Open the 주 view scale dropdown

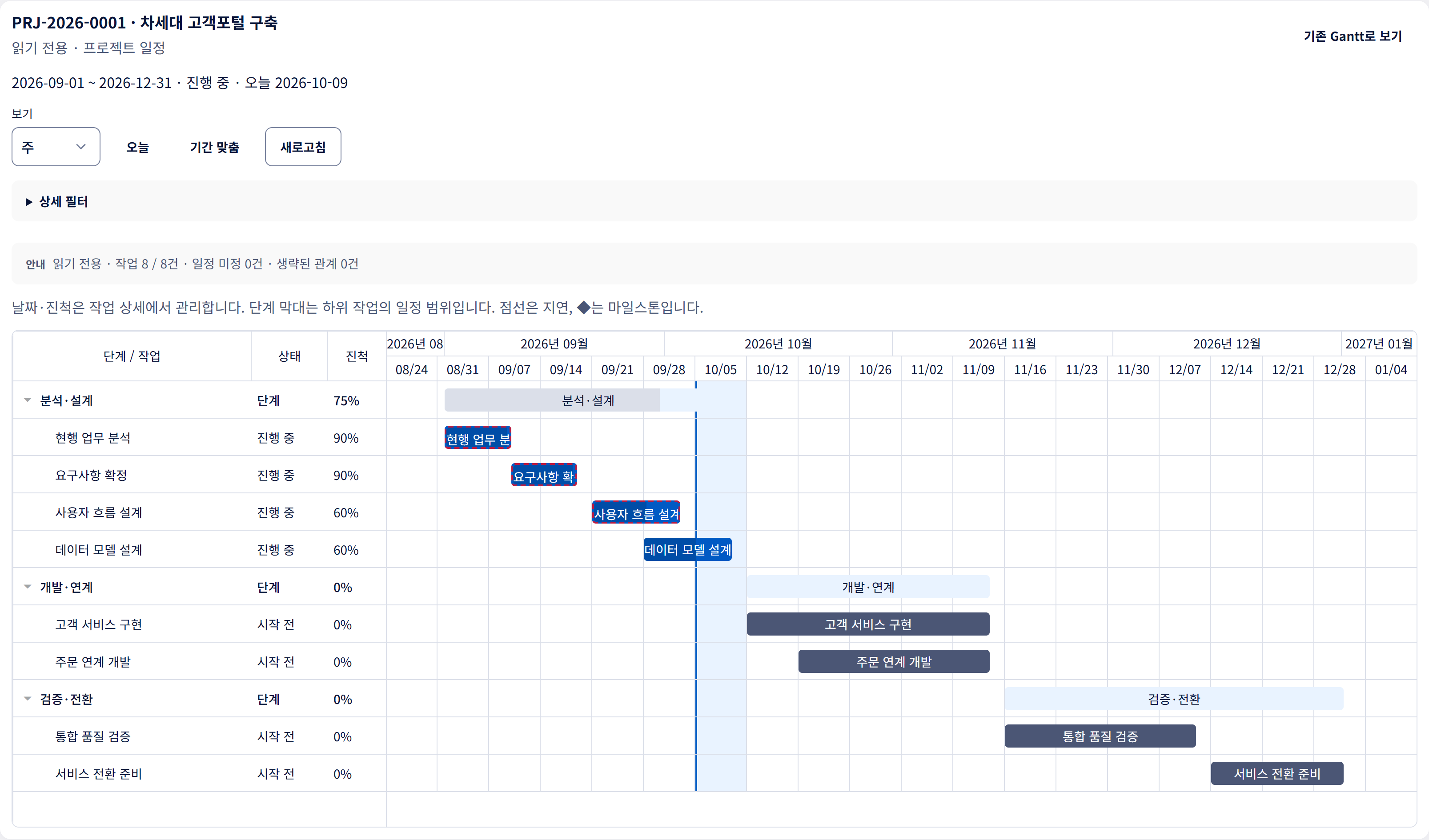[56, 147]
